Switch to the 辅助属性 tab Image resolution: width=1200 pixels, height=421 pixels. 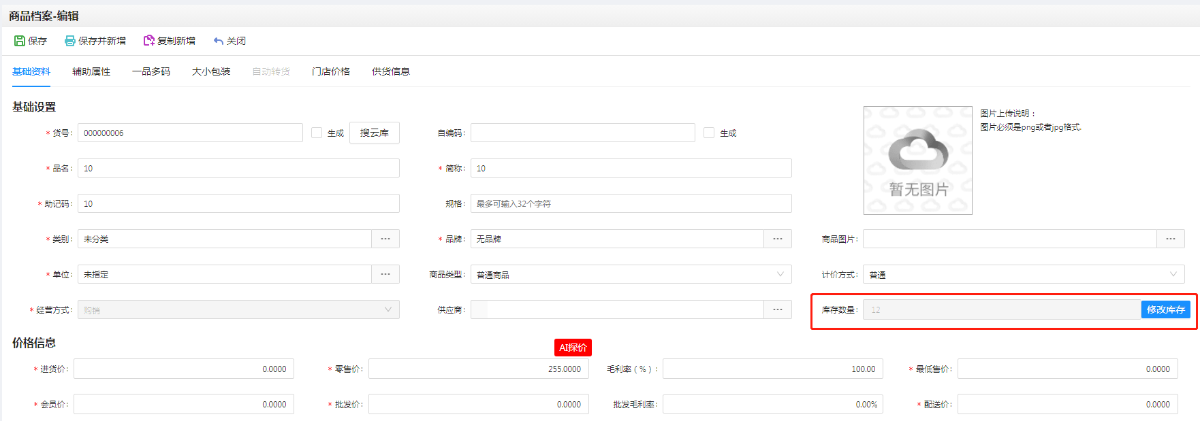91,71
